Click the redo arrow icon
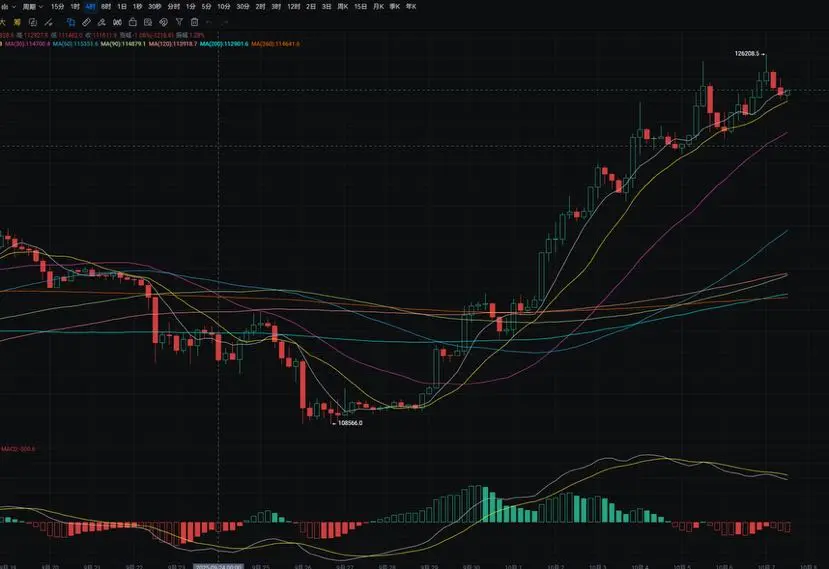Screen dimensions: 829x569 click(x=224, y=22)
